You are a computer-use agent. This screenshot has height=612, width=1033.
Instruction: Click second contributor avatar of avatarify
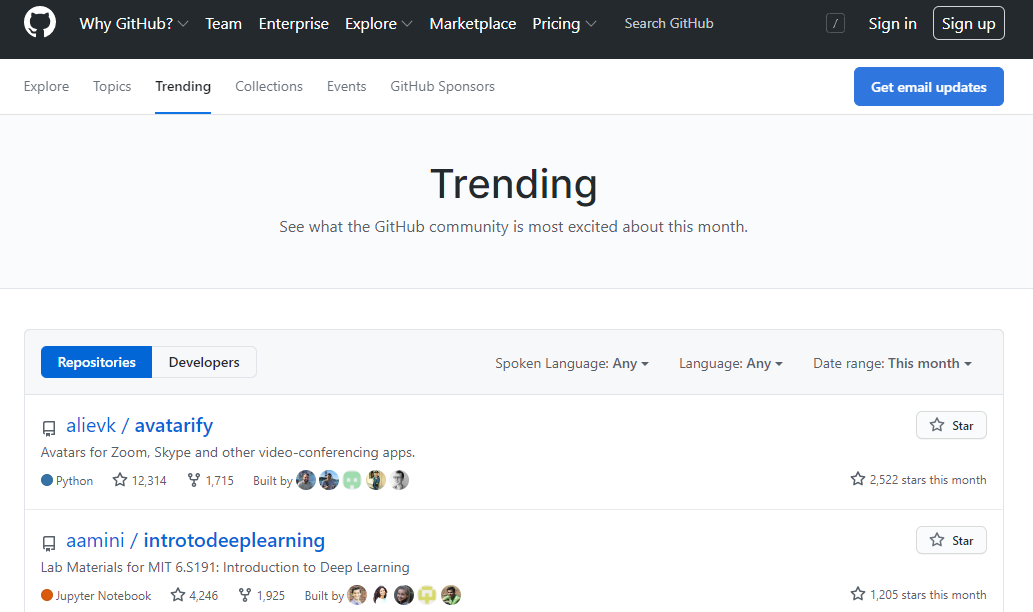point(329,480)
